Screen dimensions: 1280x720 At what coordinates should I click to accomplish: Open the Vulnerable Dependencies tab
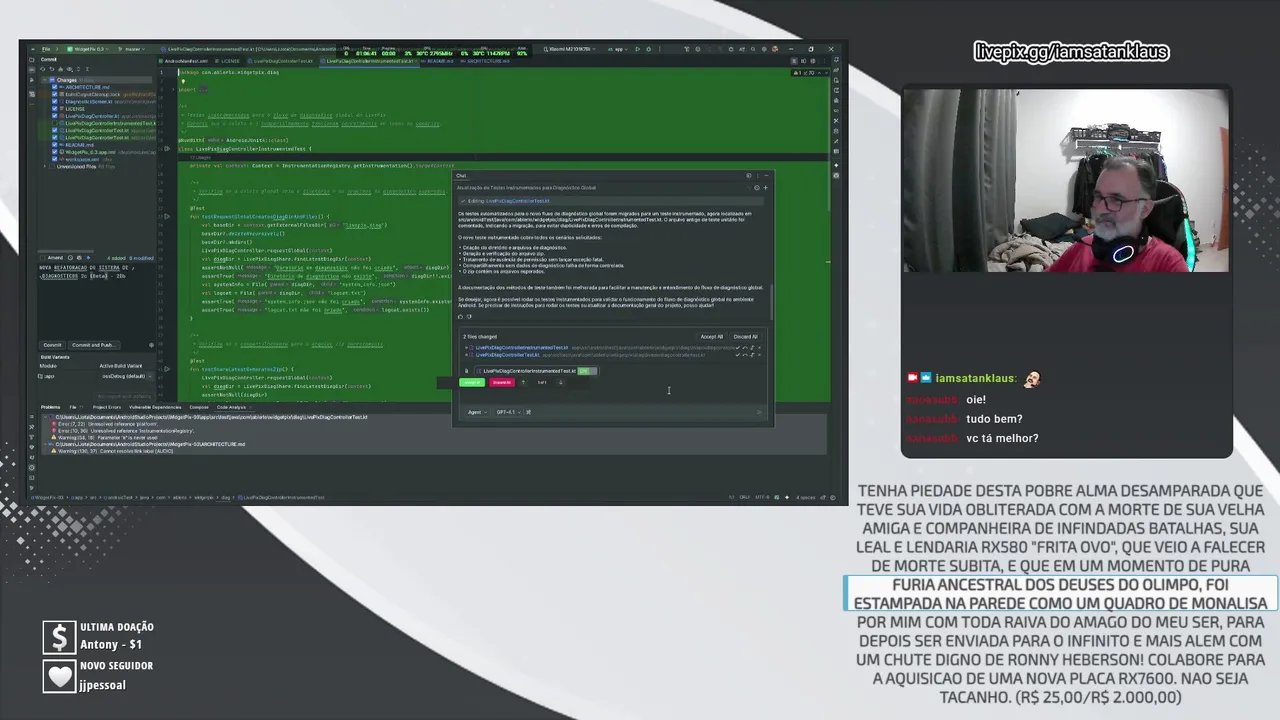coord(155,407)
